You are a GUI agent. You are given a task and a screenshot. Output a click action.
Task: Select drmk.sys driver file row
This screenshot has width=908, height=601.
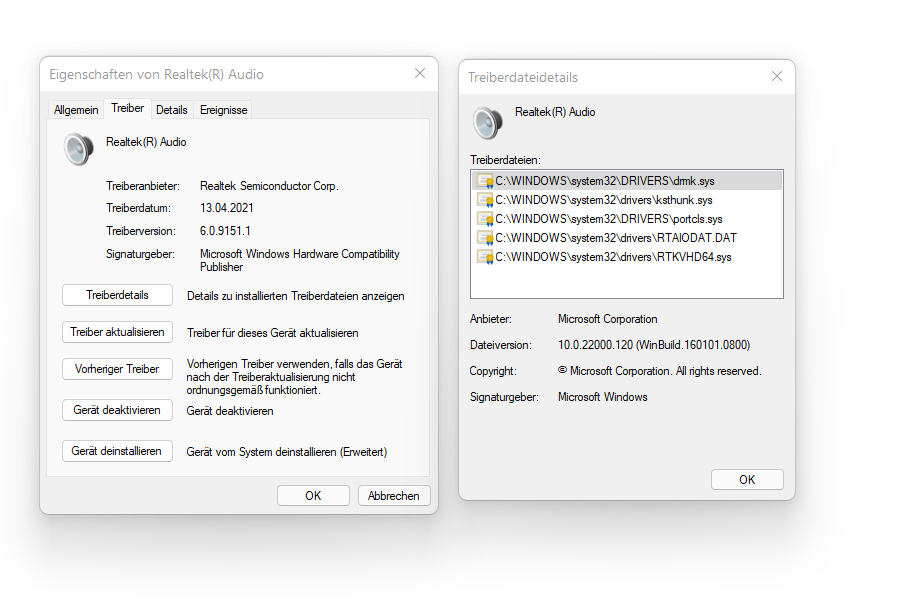627,181
